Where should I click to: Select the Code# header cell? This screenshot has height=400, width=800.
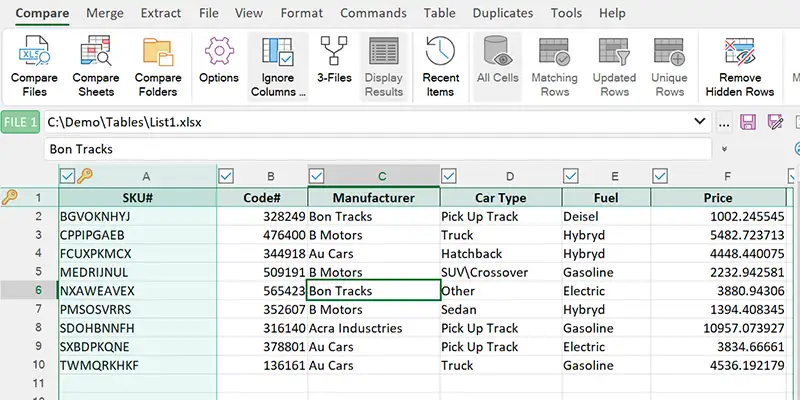tap(262, 197)
